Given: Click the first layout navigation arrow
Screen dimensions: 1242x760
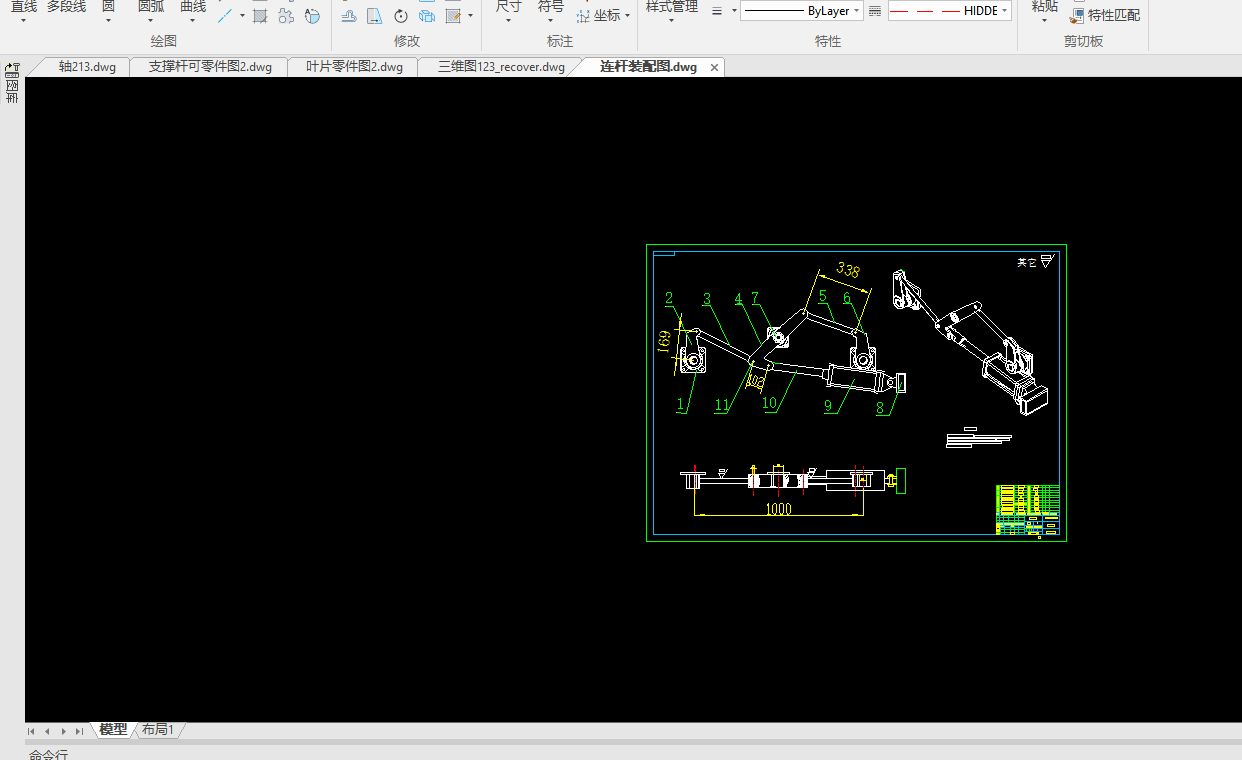Looking at the screenshot, I should pos(32,731).
